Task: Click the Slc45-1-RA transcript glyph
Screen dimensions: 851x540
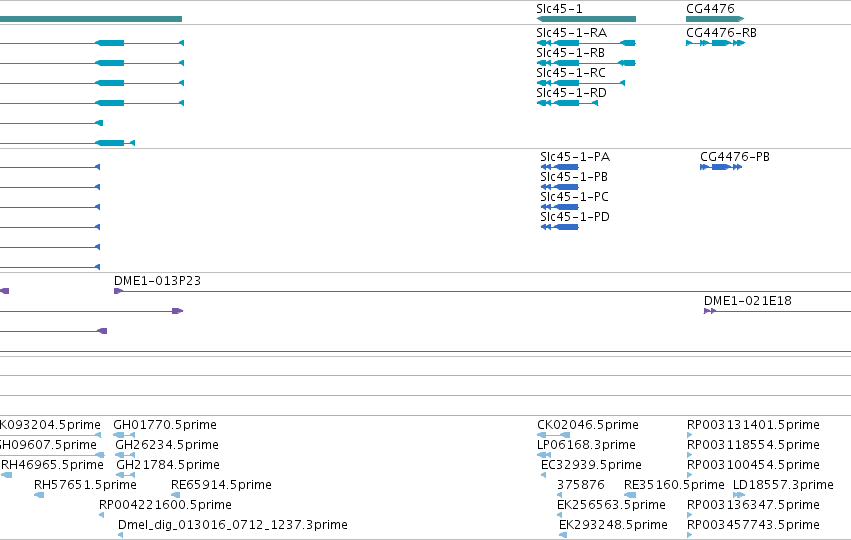Action: (x=586, y=43)
